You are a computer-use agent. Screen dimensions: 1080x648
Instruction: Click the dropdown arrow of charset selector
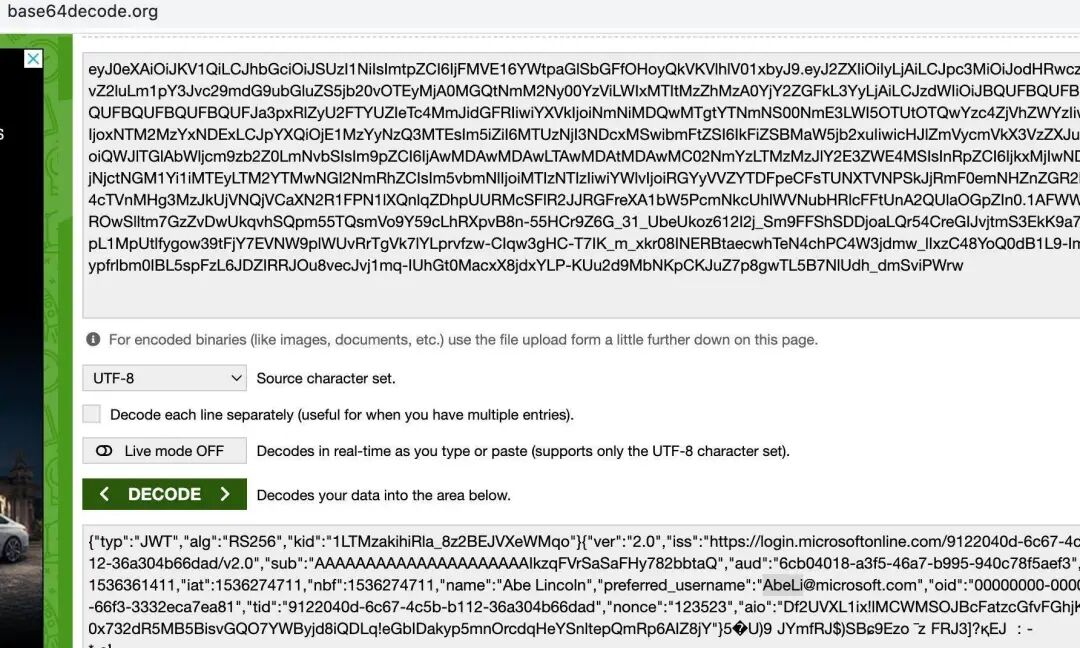pos(236,378)
